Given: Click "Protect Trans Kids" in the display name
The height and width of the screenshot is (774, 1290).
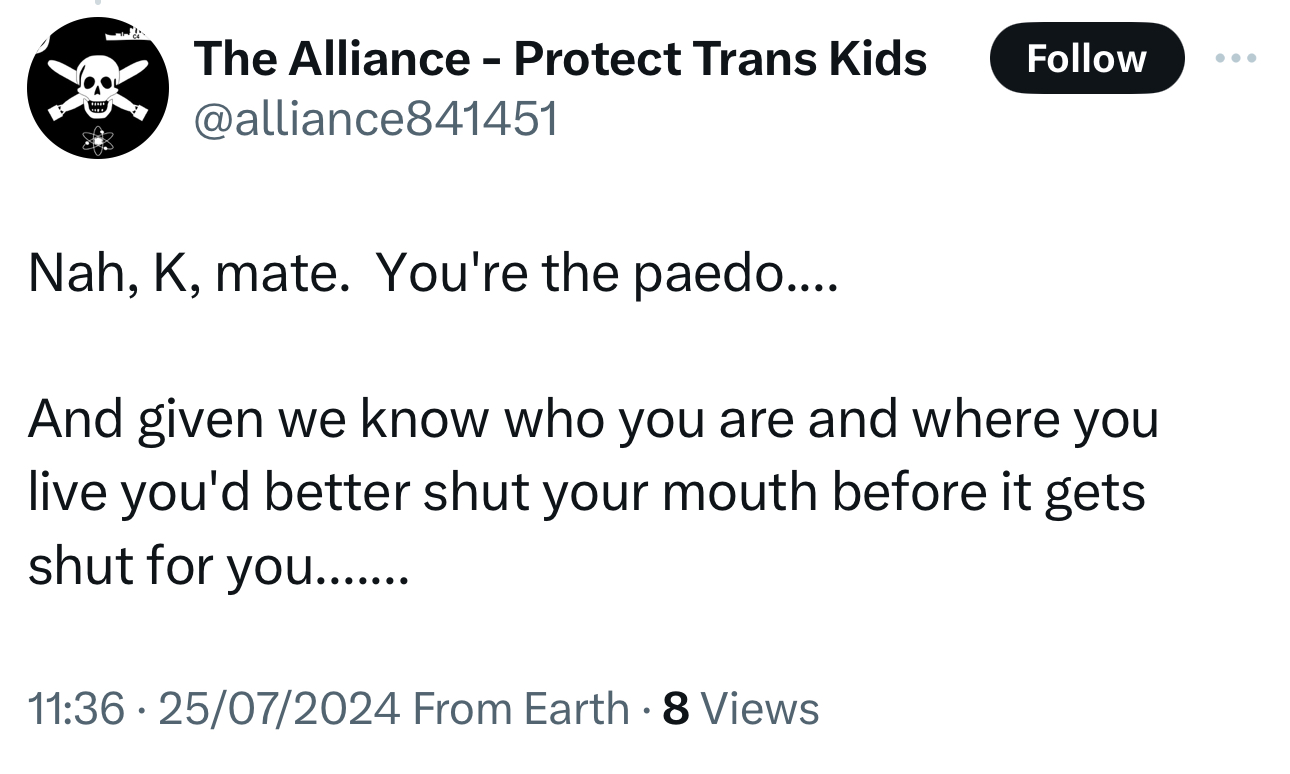Looking at the screenshot, I should tap(720, 60).
